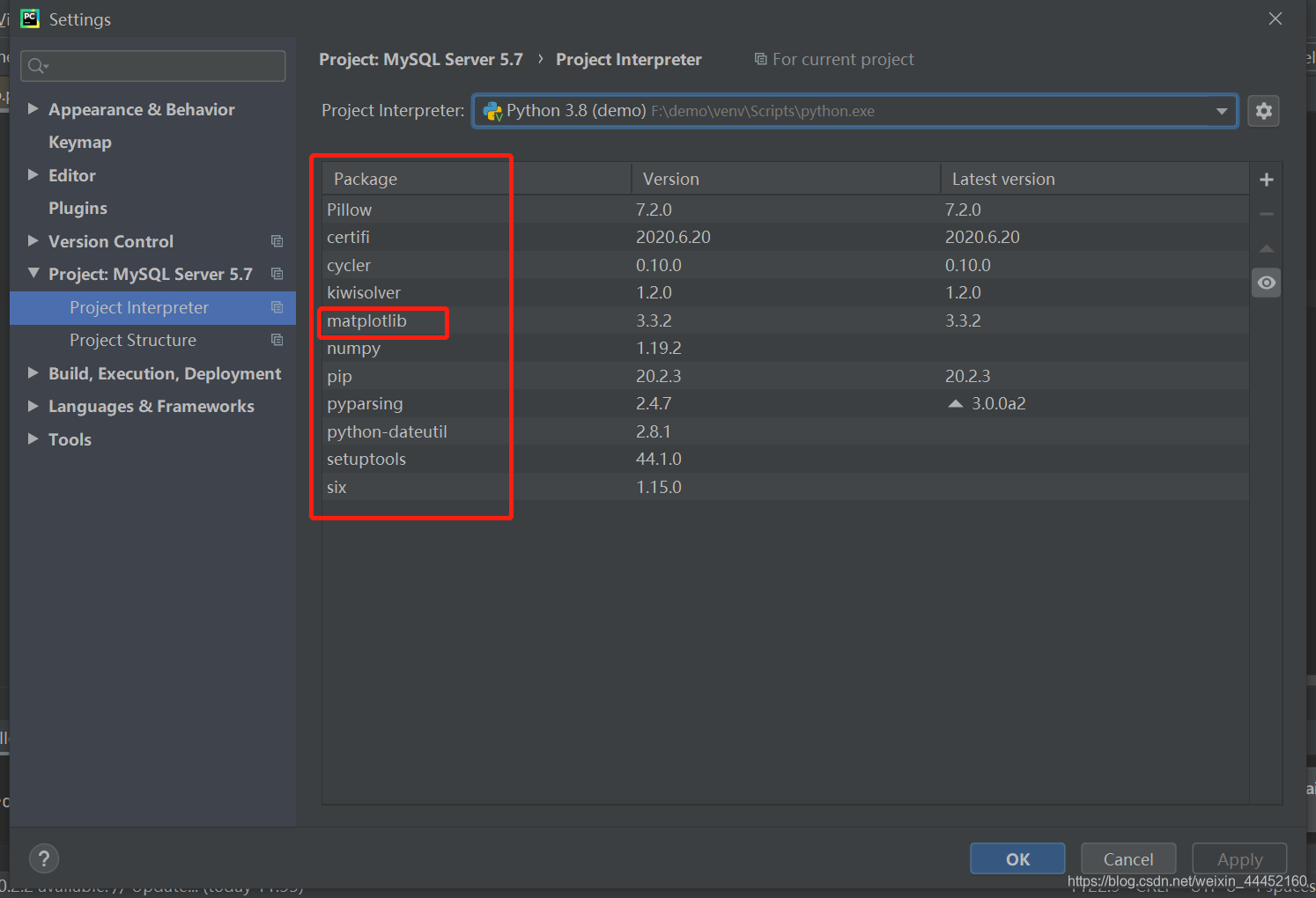
Task: Click project-level icon beside Project Interpreter
Action: 277,307
